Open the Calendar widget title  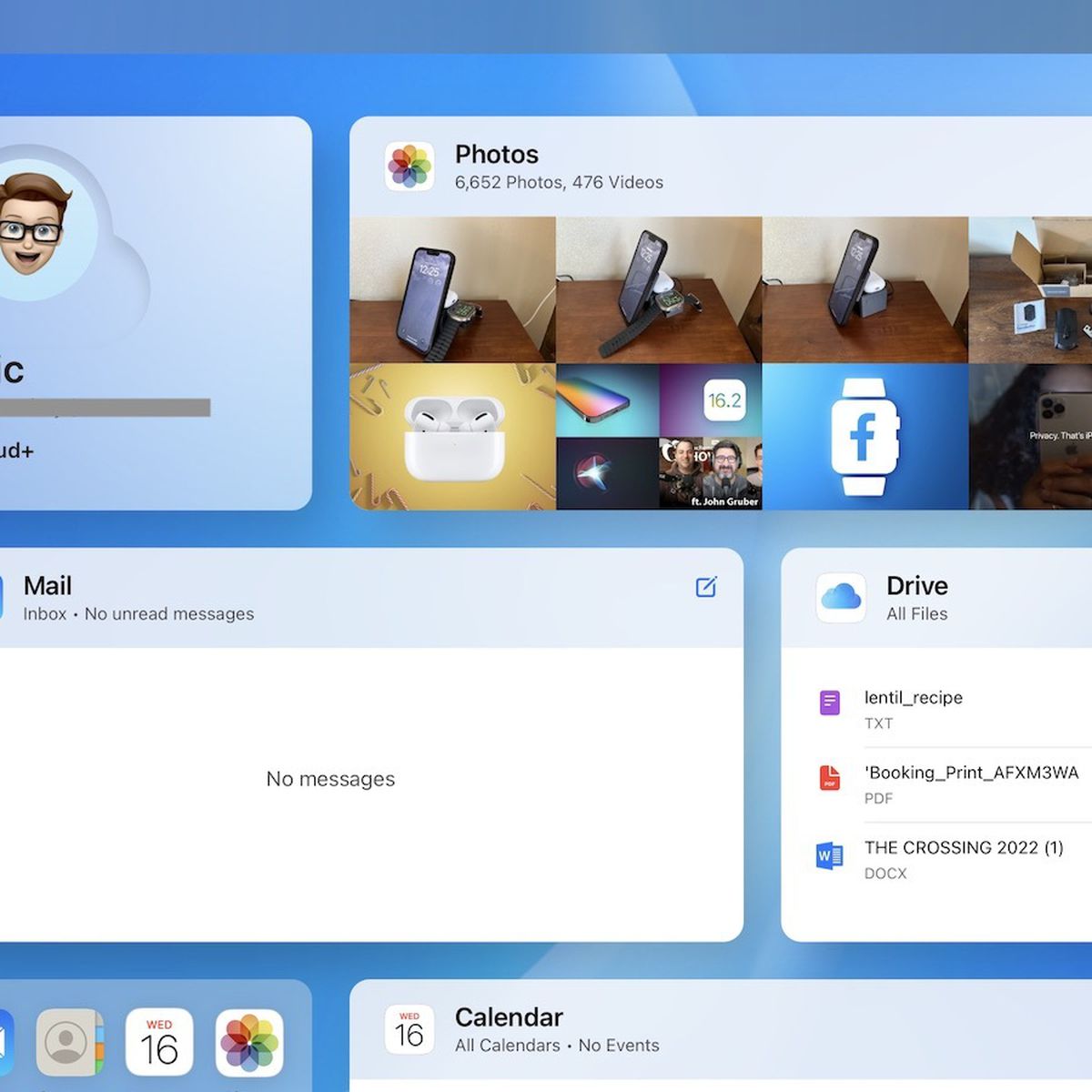(509, 1016)
